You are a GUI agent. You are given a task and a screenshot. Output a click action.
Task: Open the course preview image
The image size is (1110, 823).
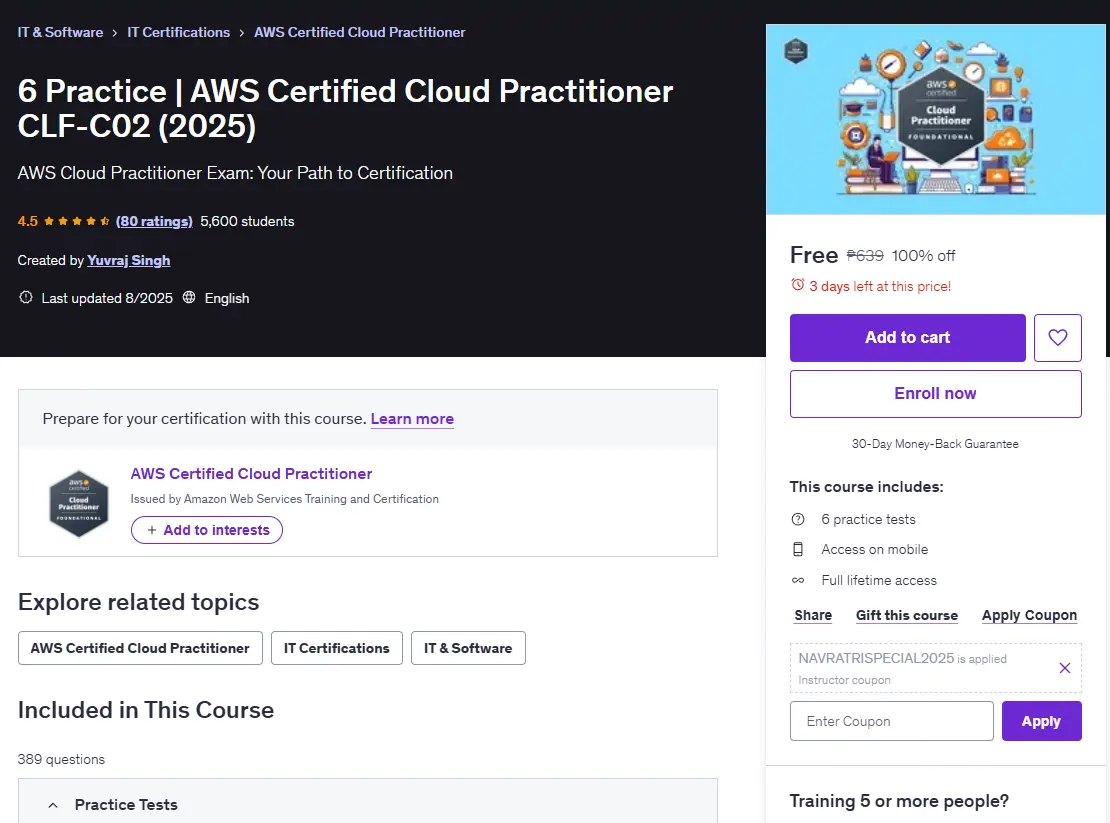point(935,120)
